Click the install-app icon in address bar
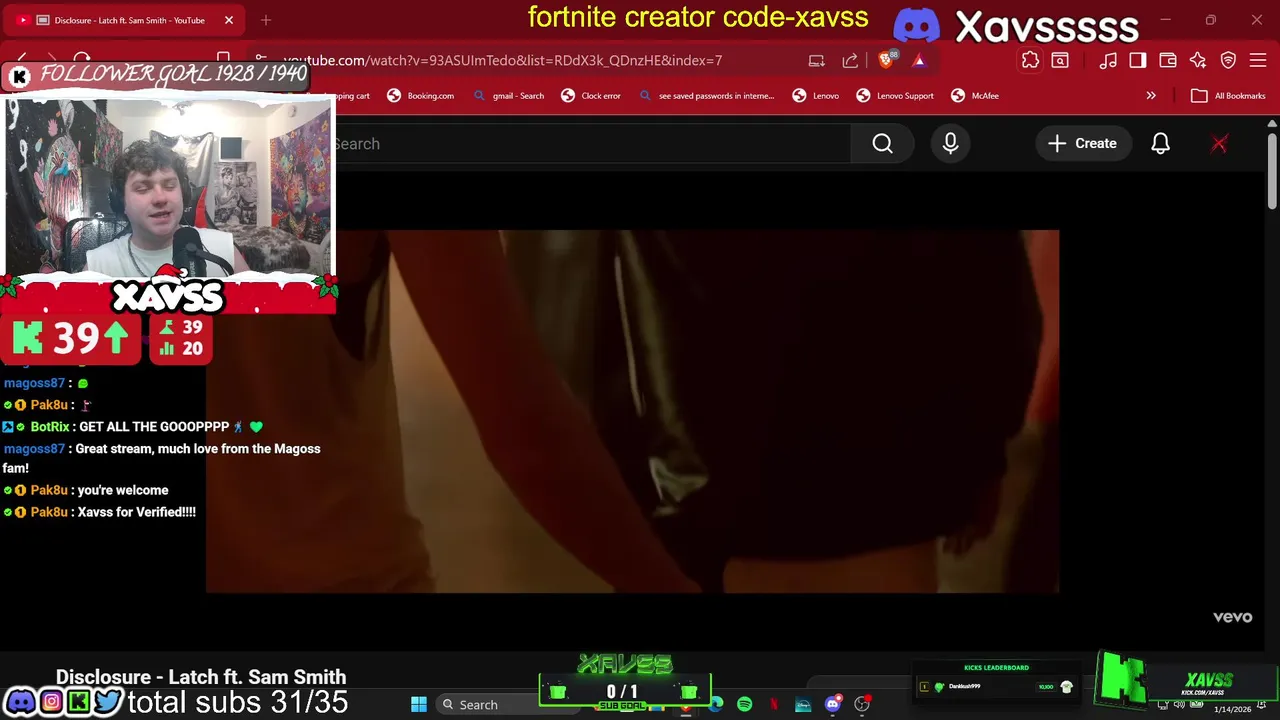This screenshot has width=1280, height=720. point(816,61)
